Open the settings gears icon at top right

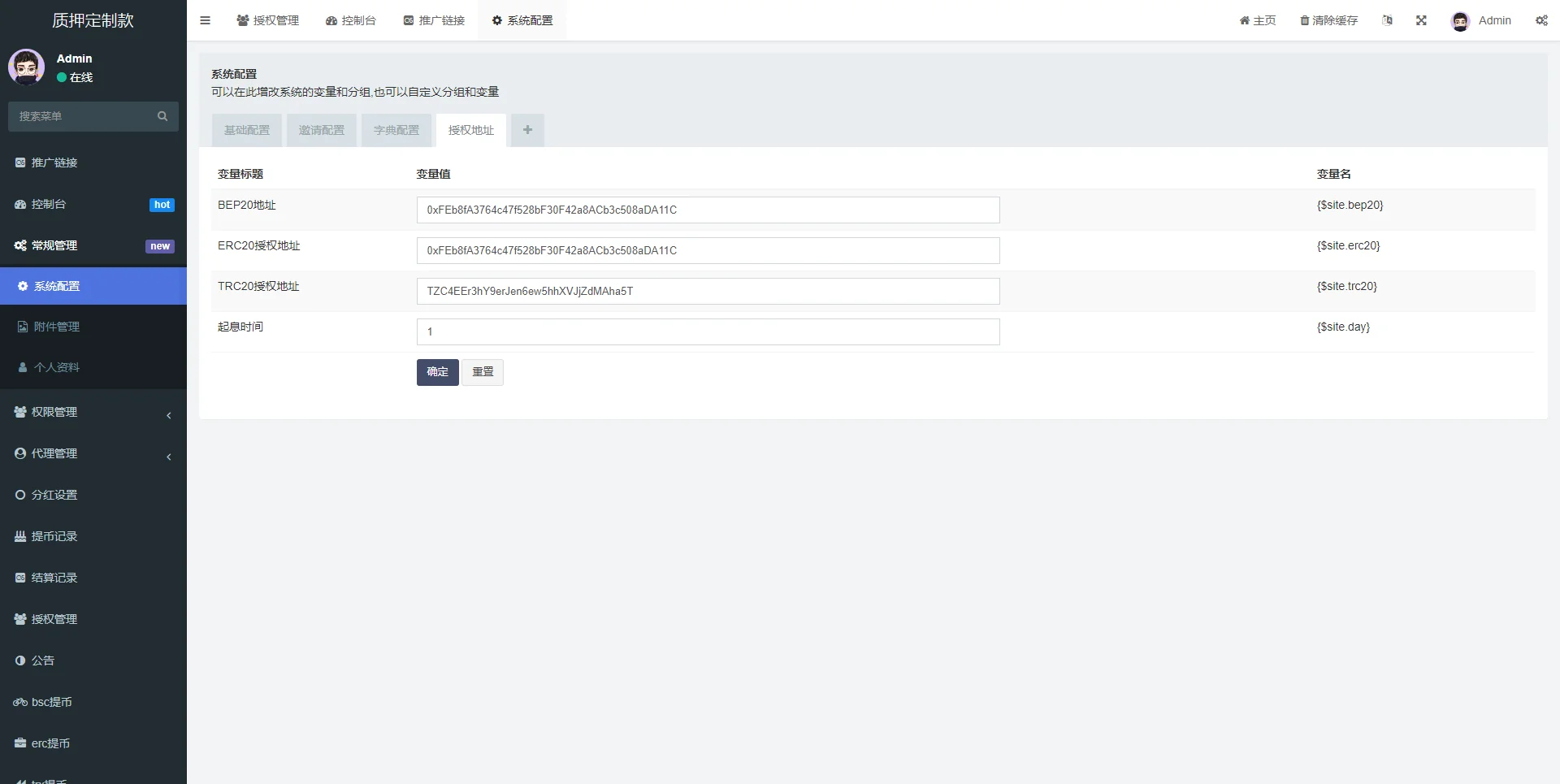(1541, 20)
